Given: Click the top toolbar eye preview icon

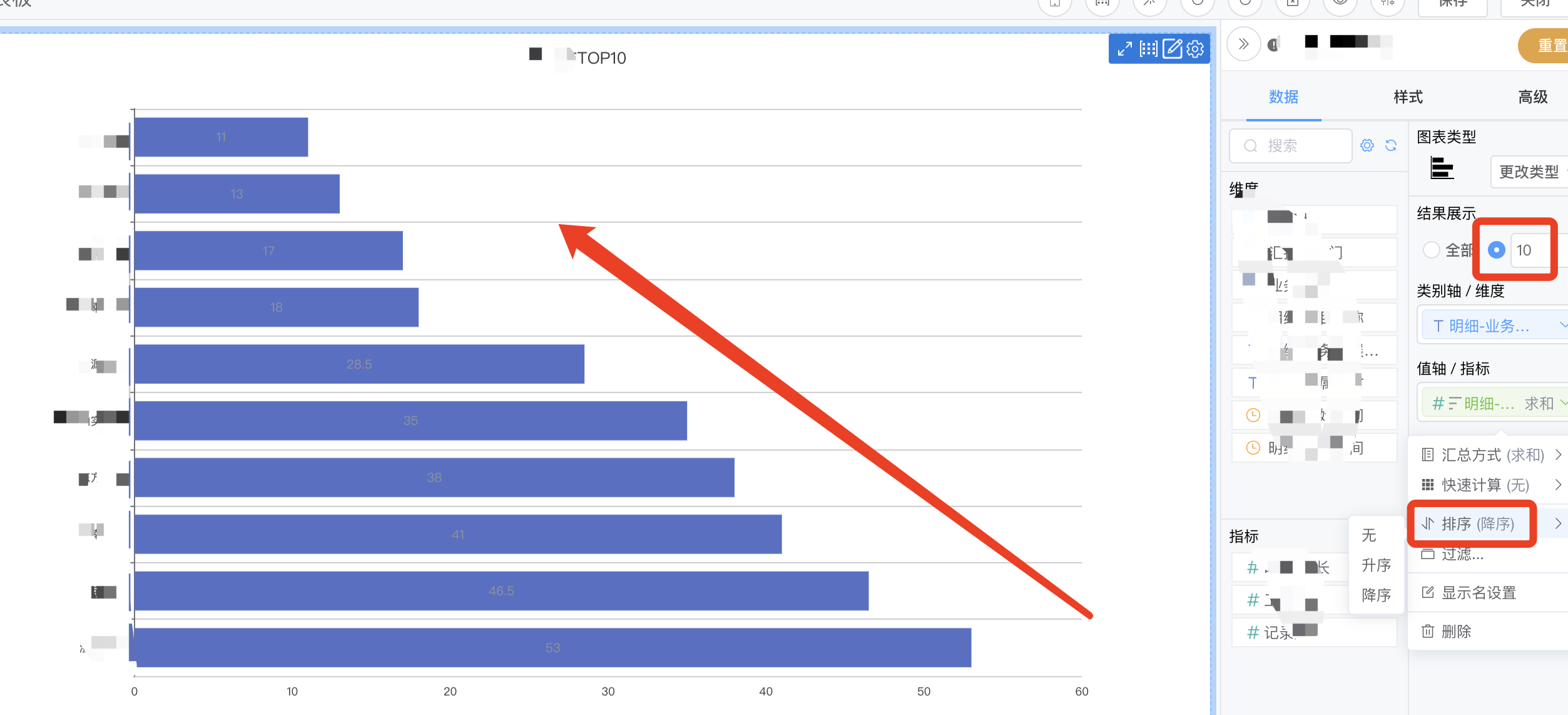Looking at the screenshot, I should click(x=1340, y=3).
